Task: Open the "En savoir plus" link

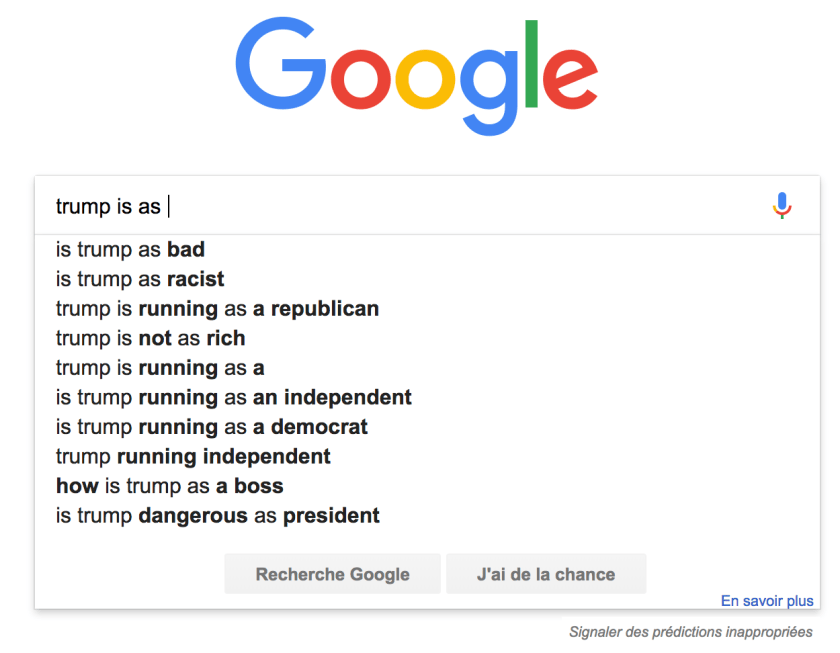Action: tap(767, 601)
